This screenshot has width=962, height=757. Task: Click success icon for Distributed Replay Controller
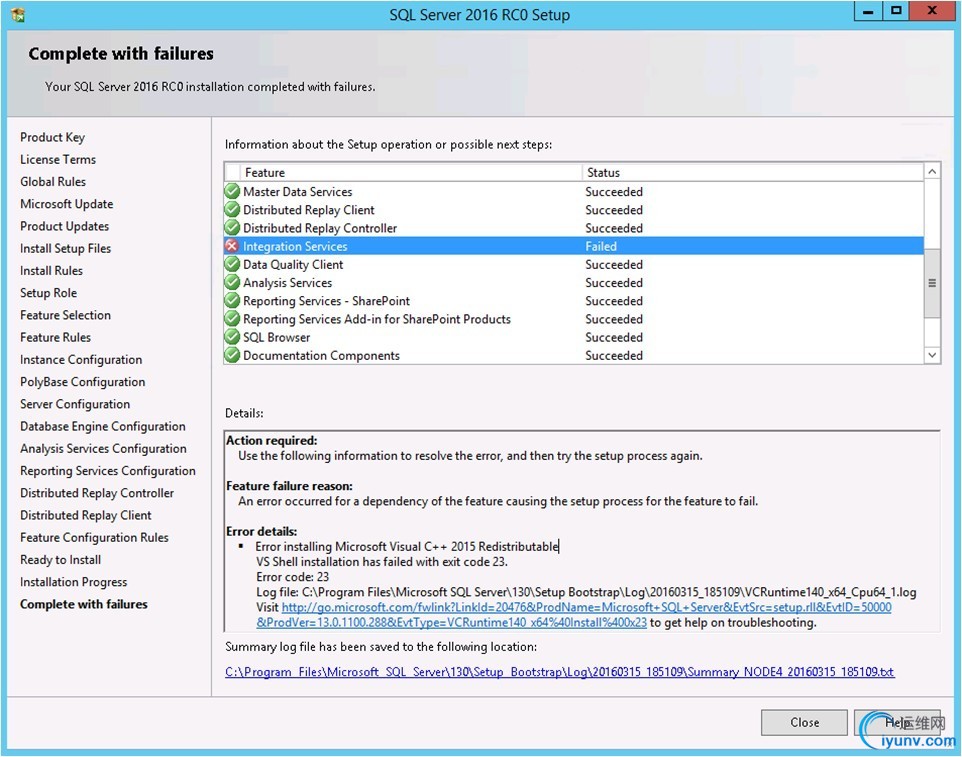click(x=232, y=228)
